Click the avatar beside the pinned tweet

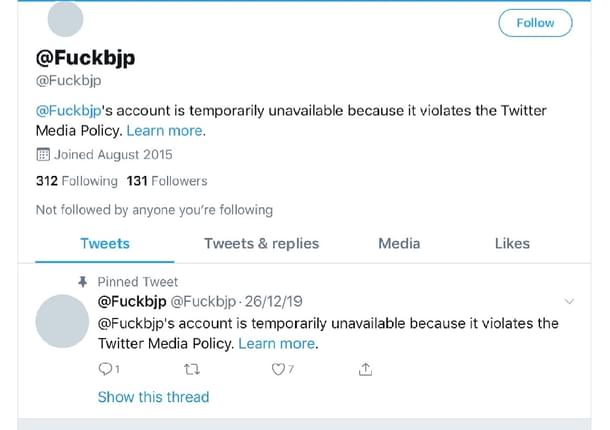coord(62,321)
